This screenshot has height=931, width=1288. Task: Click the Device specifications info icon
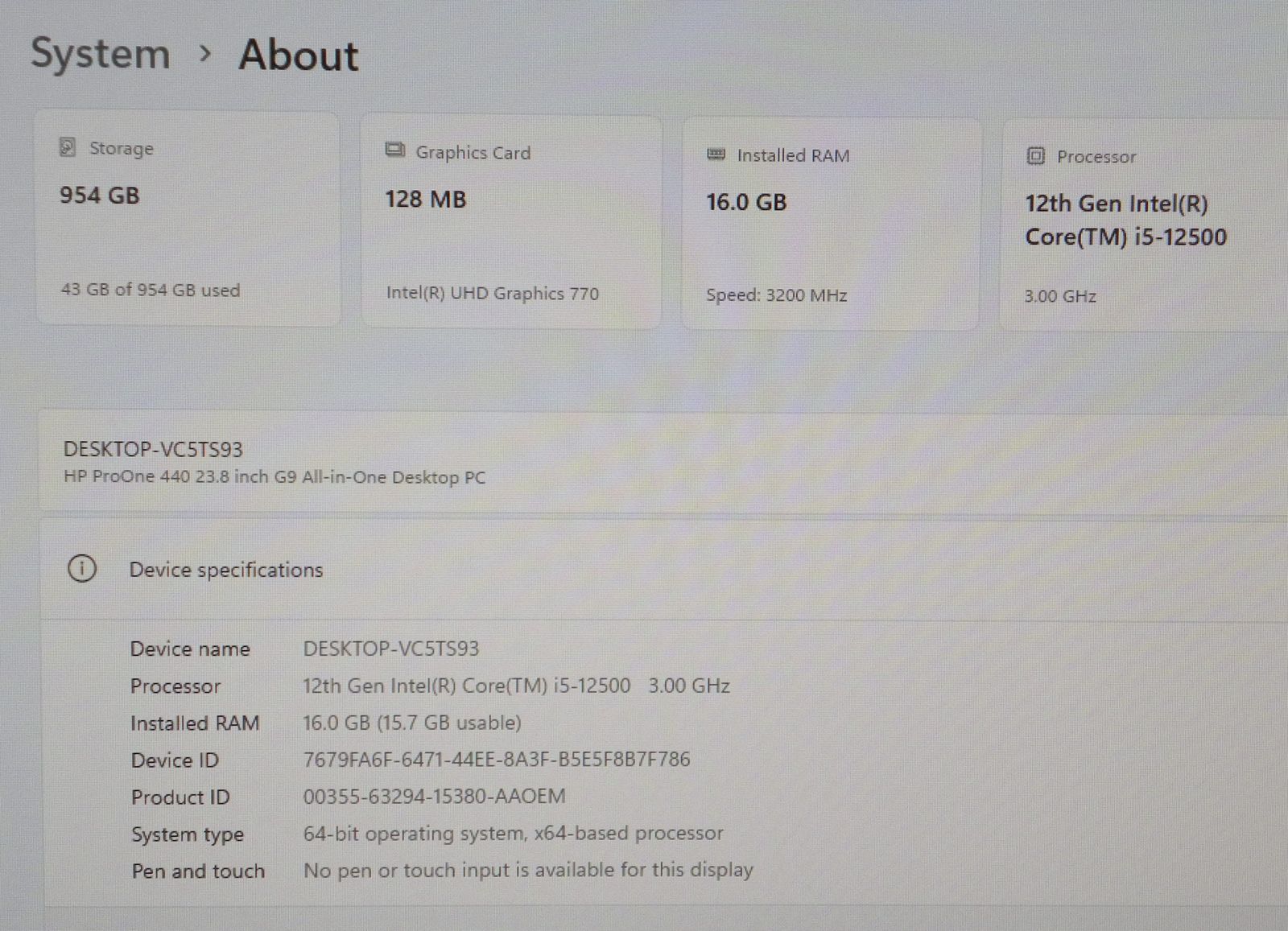point(81,569)
